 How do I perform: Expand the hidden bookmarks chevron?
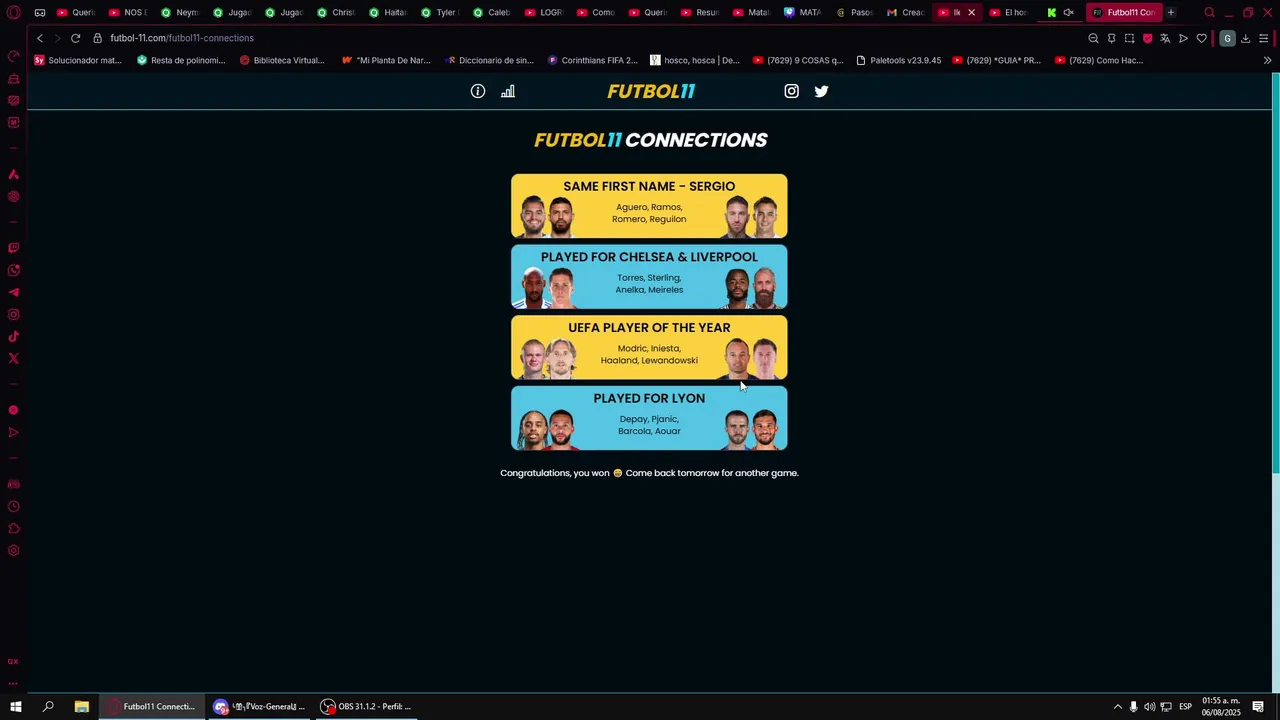(x=1267, y=60)
